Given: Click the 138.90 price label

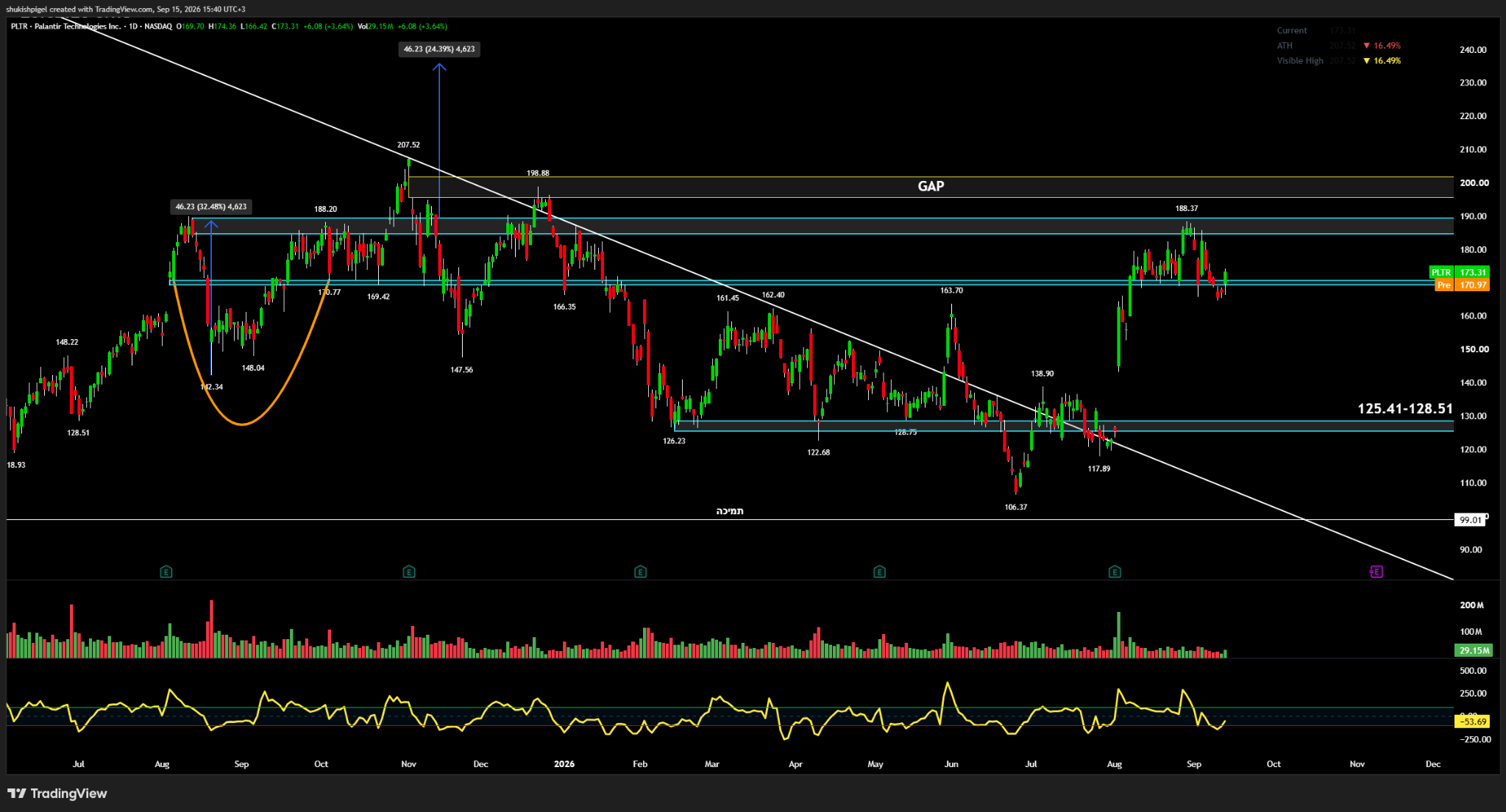Looking at the screenshot, I should click(x=1043, y=374).
